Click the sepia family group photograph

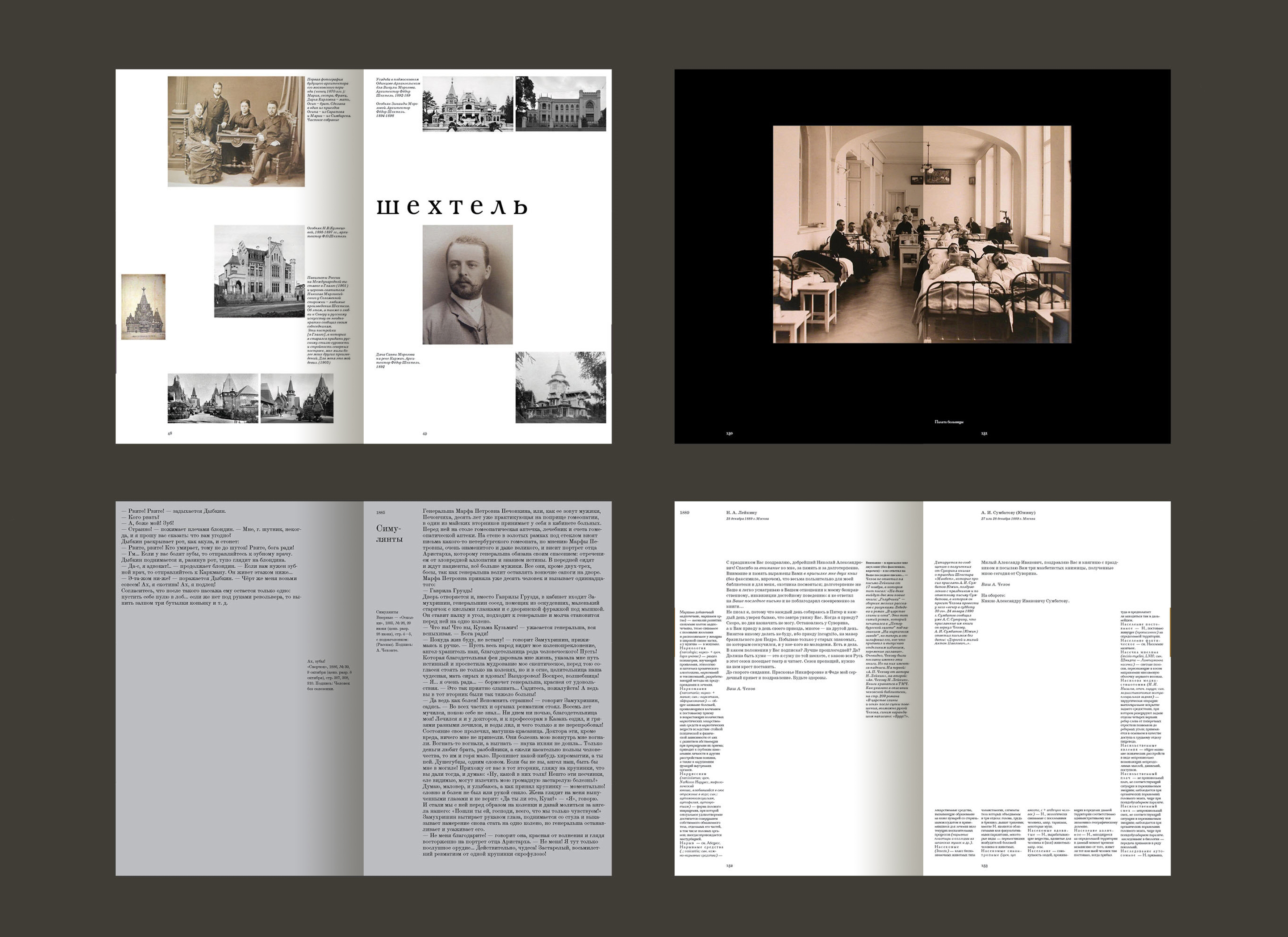point(236,131)
